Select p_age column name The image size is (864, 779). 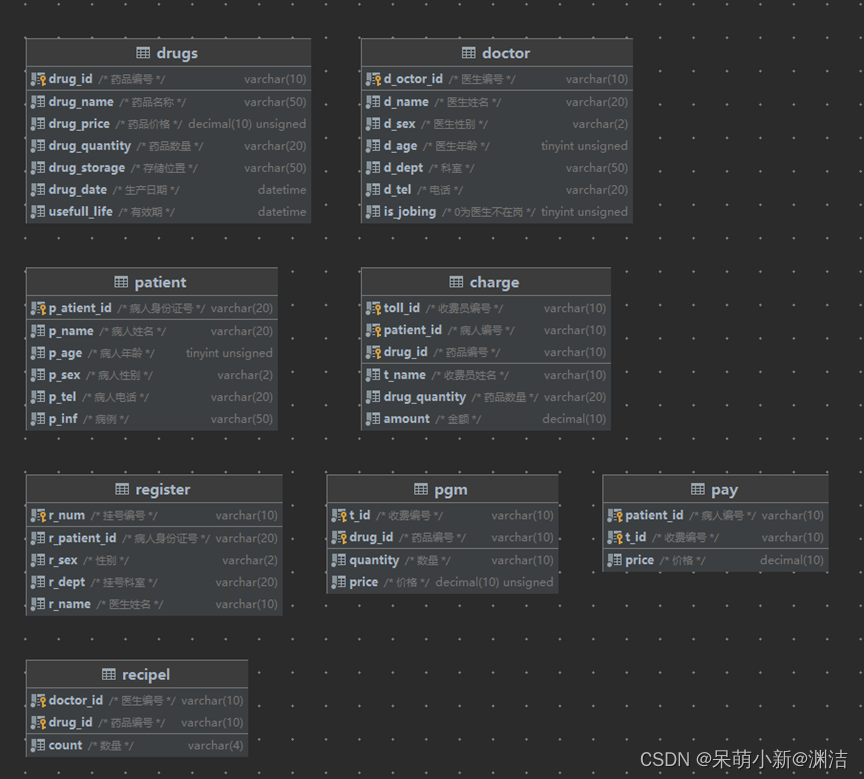pyautogui.click(x=65, y=353)
